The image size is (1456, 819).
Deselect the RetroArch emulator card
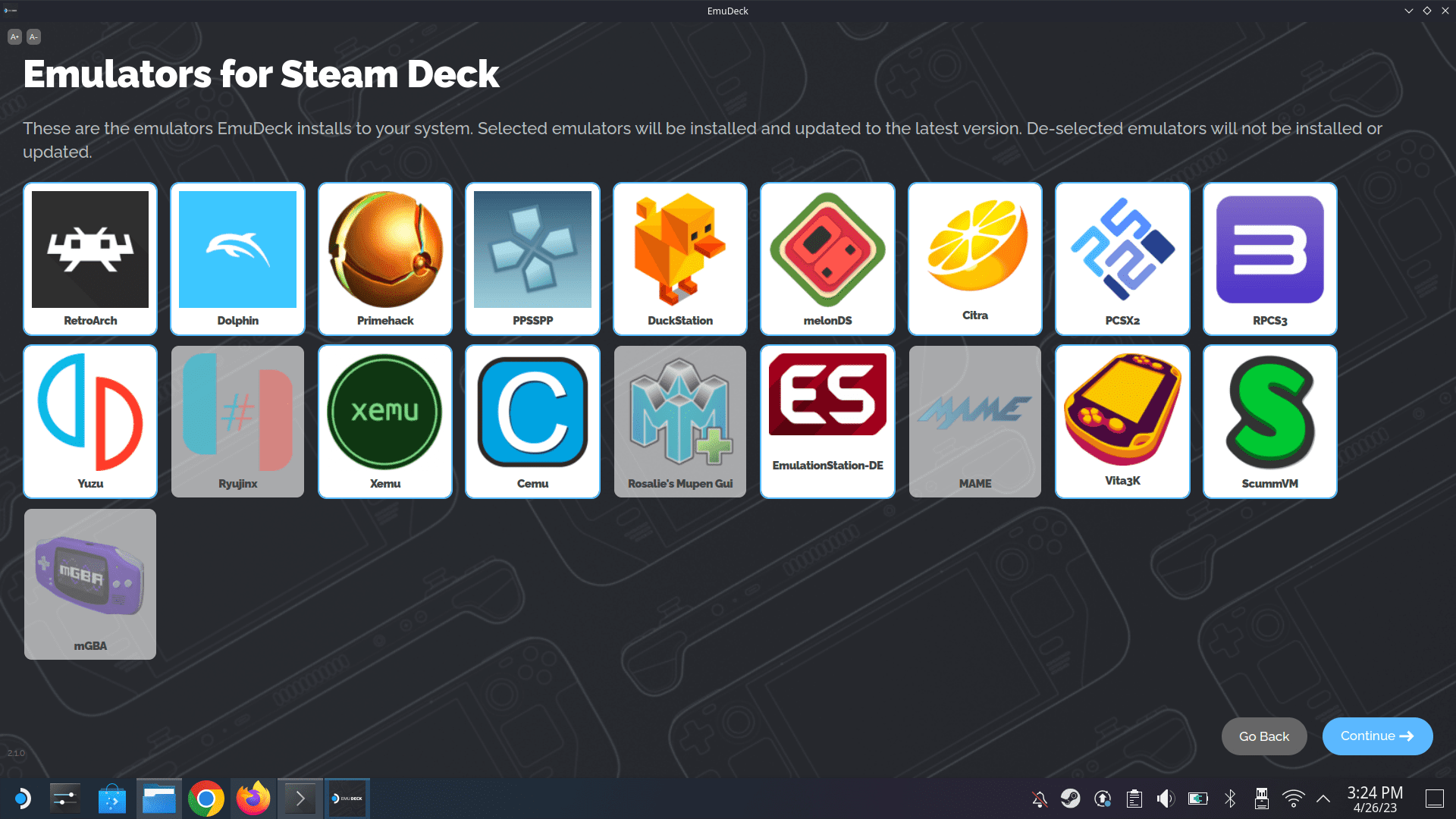[90, 259]
